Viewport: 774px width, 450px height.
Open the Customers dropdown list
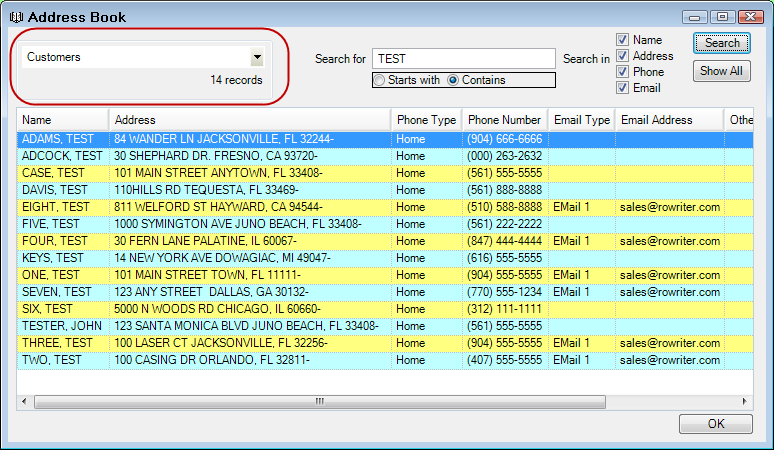pos(257,58)
